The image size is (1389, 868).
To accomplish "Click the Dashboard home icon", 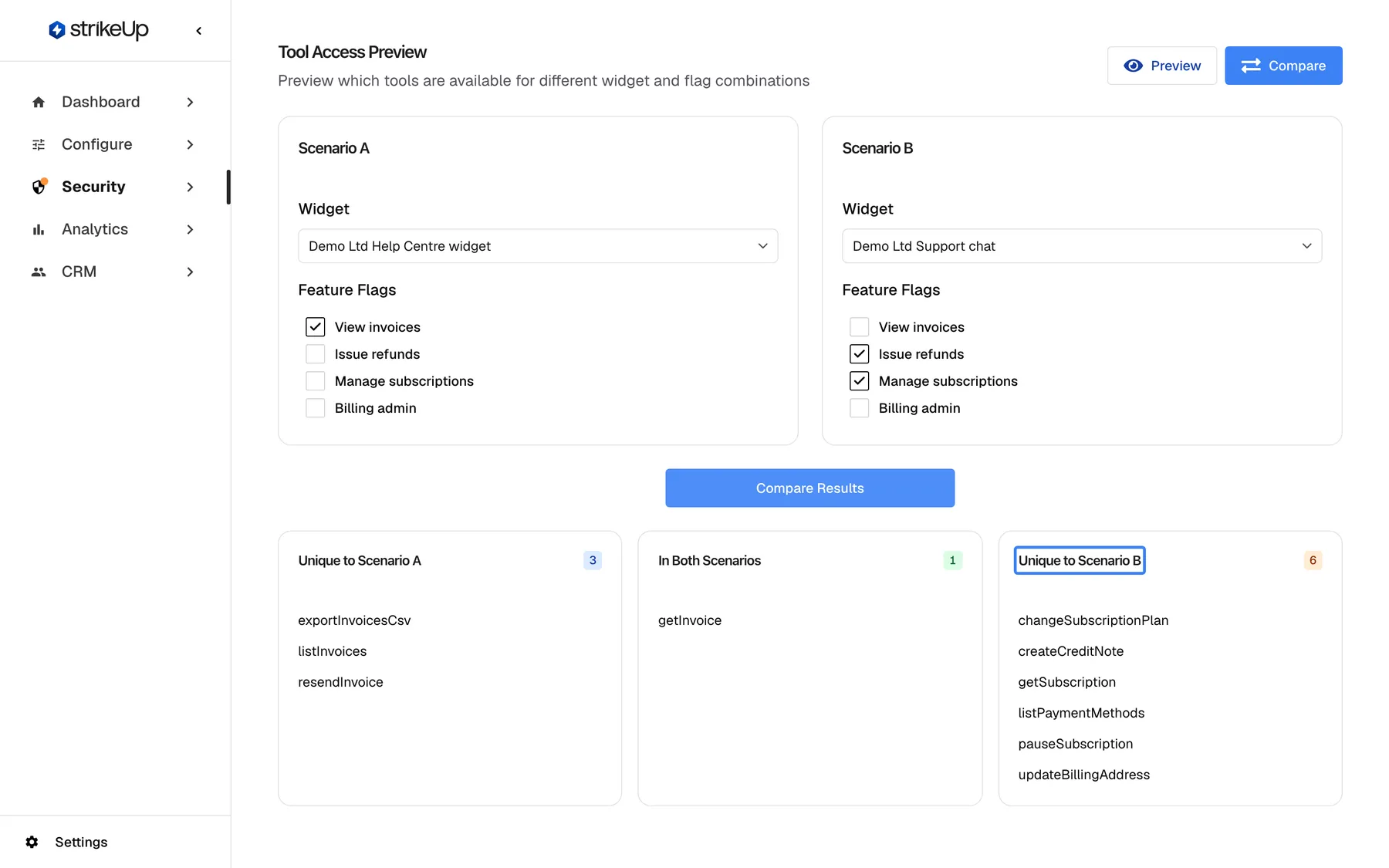I will 39,102.
